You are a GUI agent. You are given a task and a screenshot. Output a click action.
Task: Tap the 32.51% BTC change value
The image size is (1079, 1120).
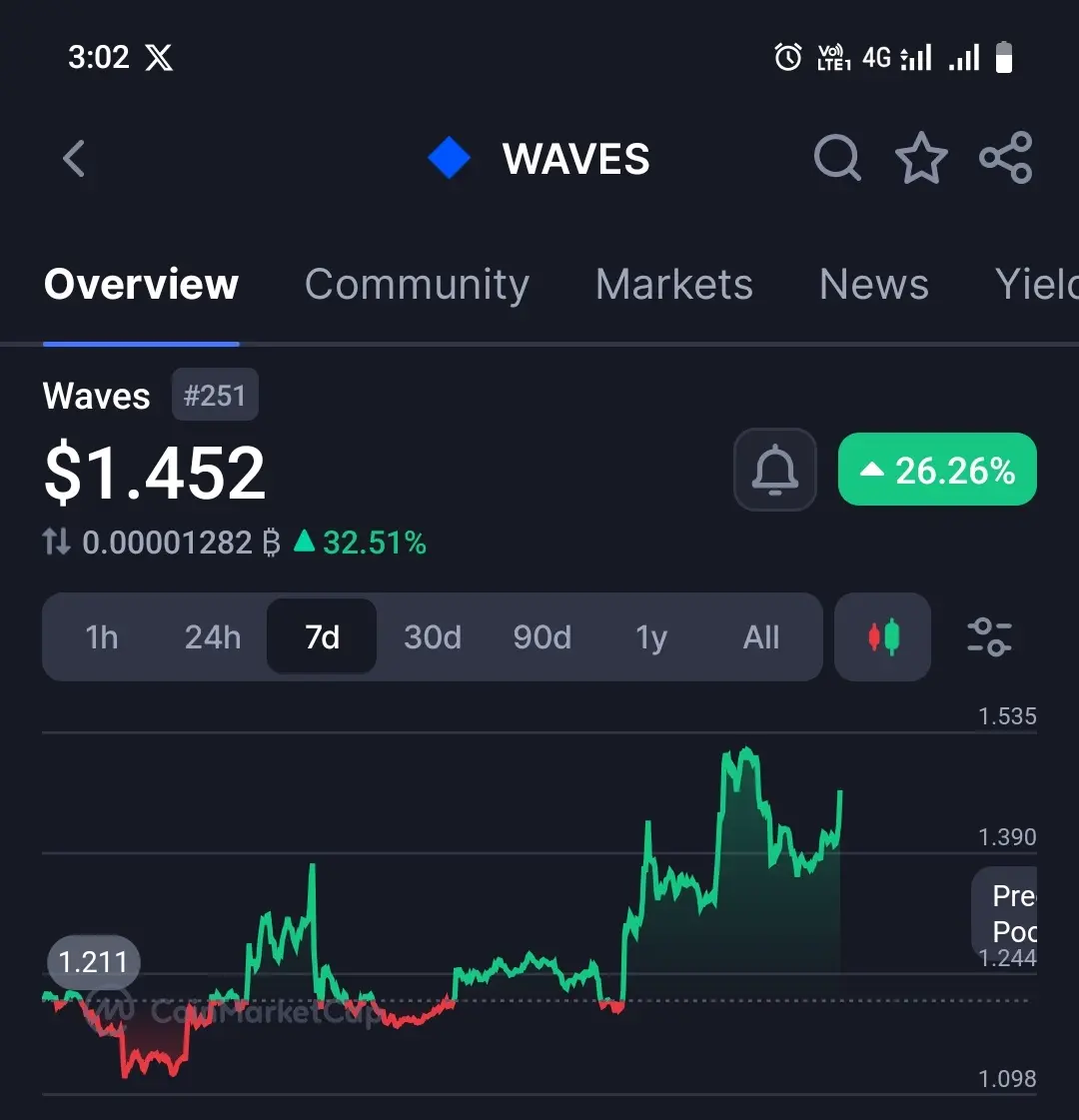click(x=360, y=543)
